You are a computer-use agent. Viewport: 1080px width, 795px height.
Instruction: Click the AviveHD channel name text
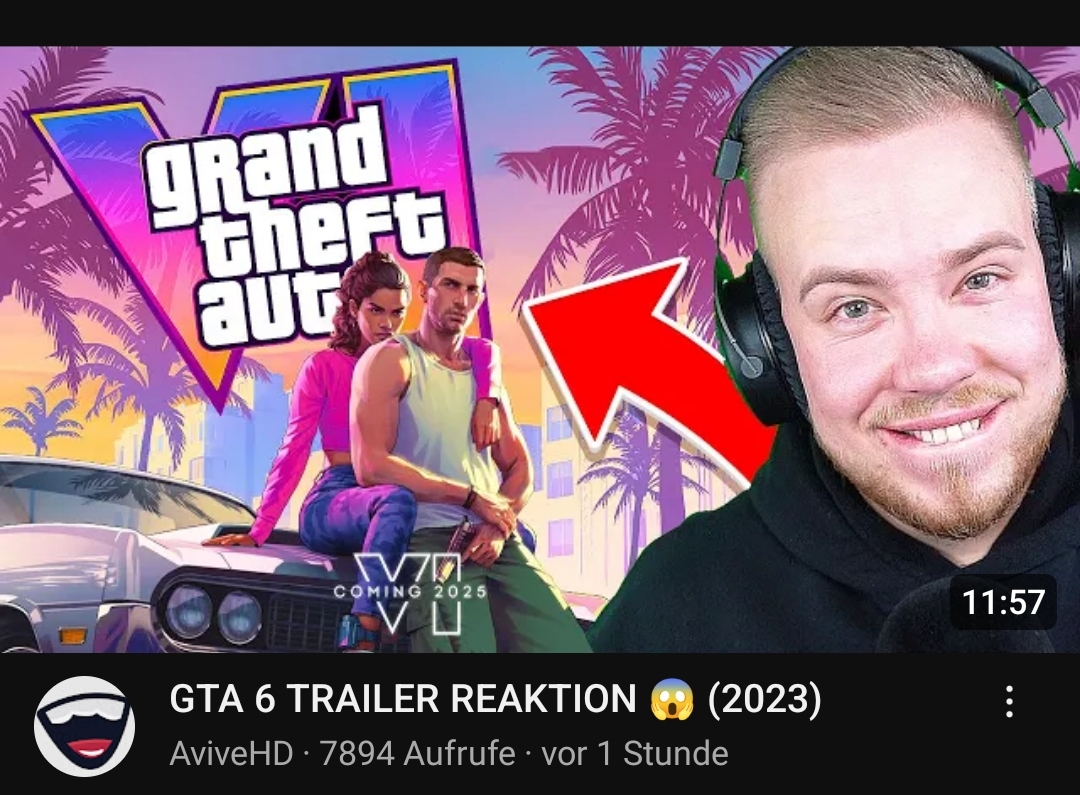click(x=231, y=753)
